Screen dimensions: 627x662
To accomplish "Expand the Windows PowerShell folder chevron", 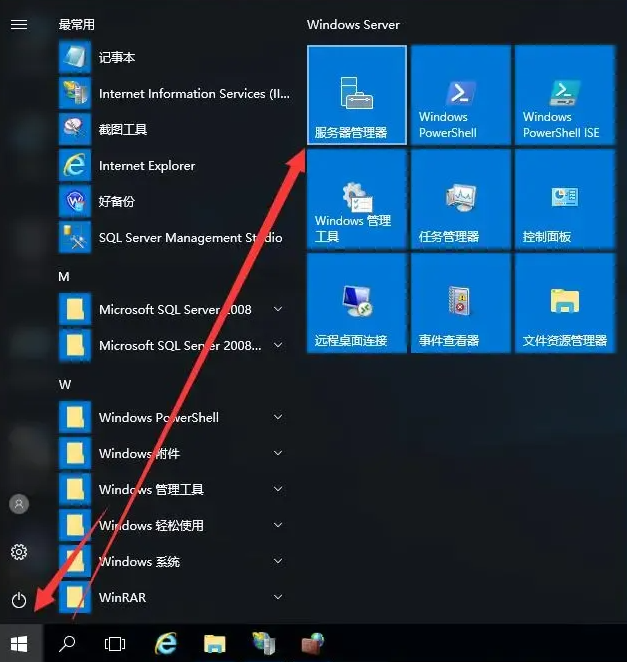I will [x=278, y=417].
